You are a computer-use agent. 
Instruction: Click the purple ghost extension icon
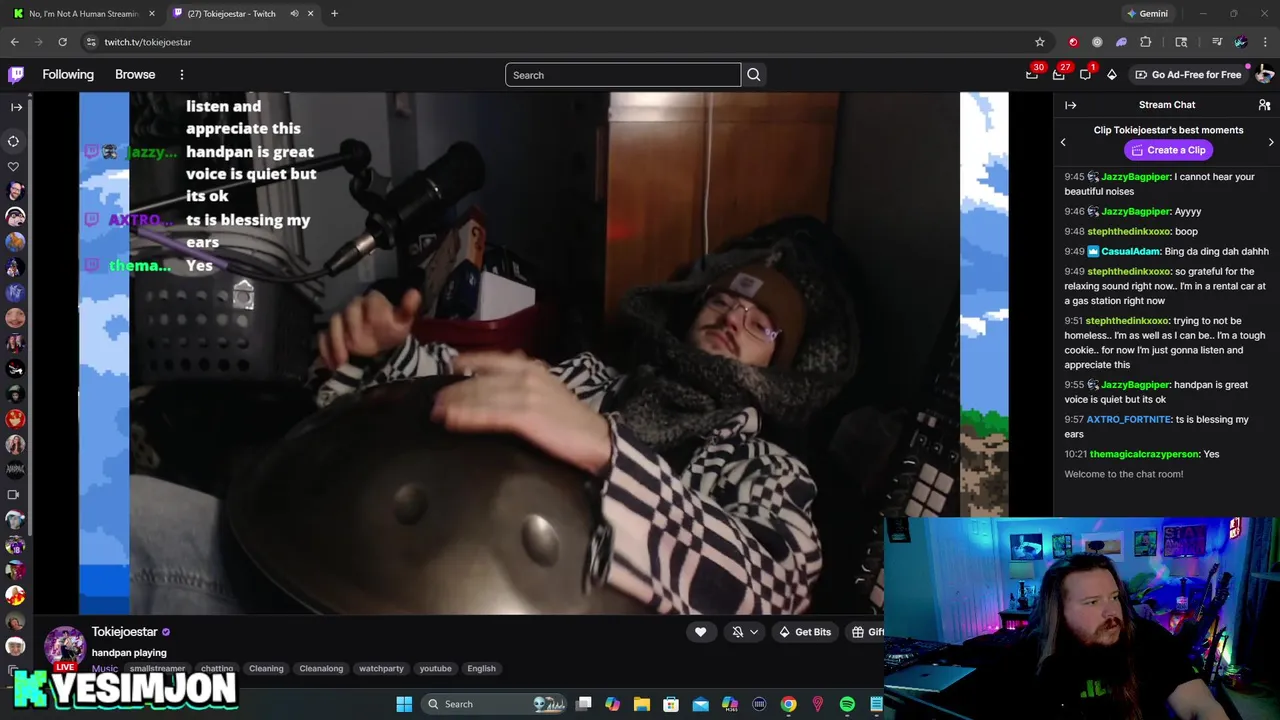(x=1121, y=42)
